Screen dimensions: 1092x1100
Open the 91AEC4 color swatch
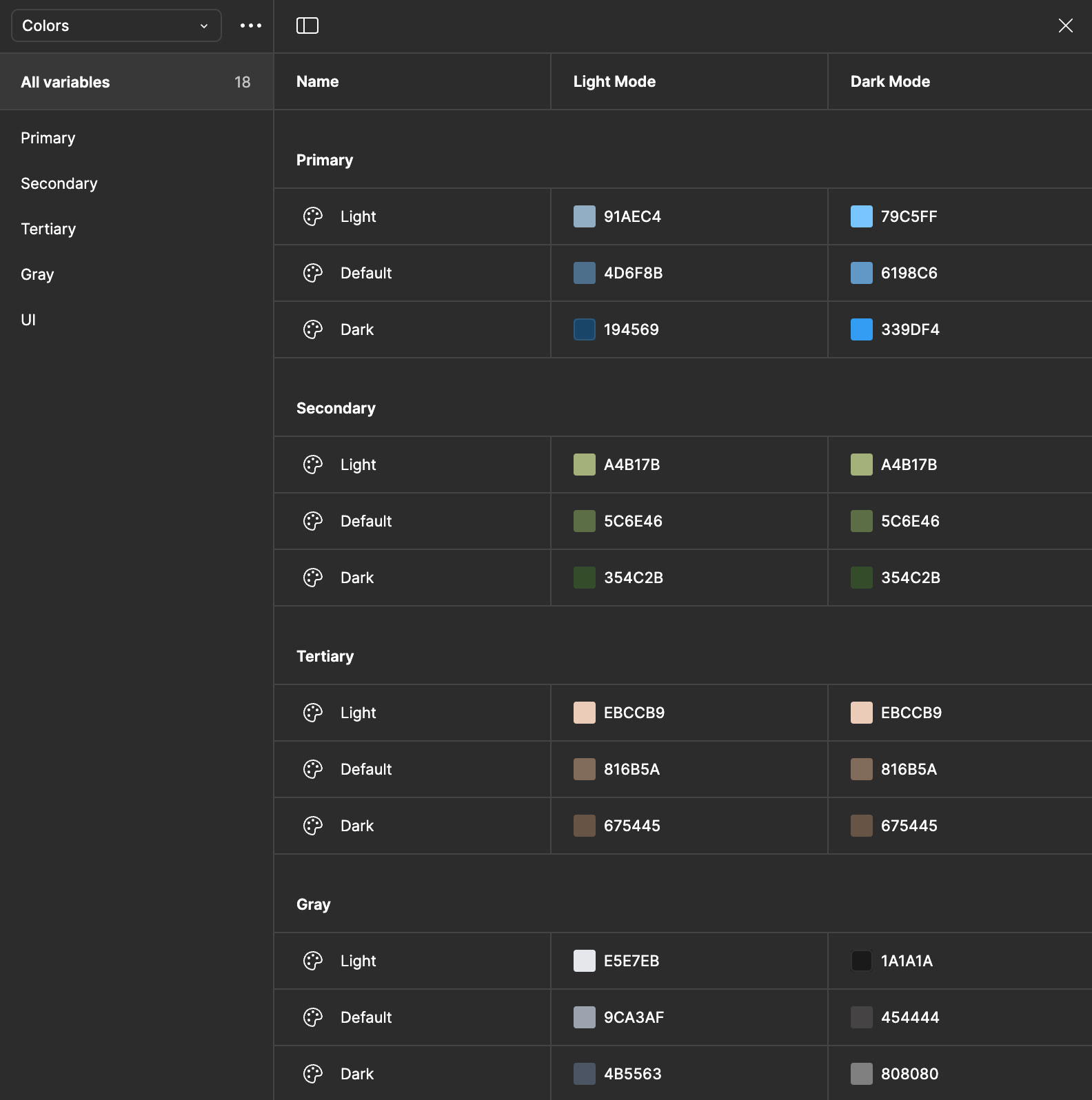point(585,216)
